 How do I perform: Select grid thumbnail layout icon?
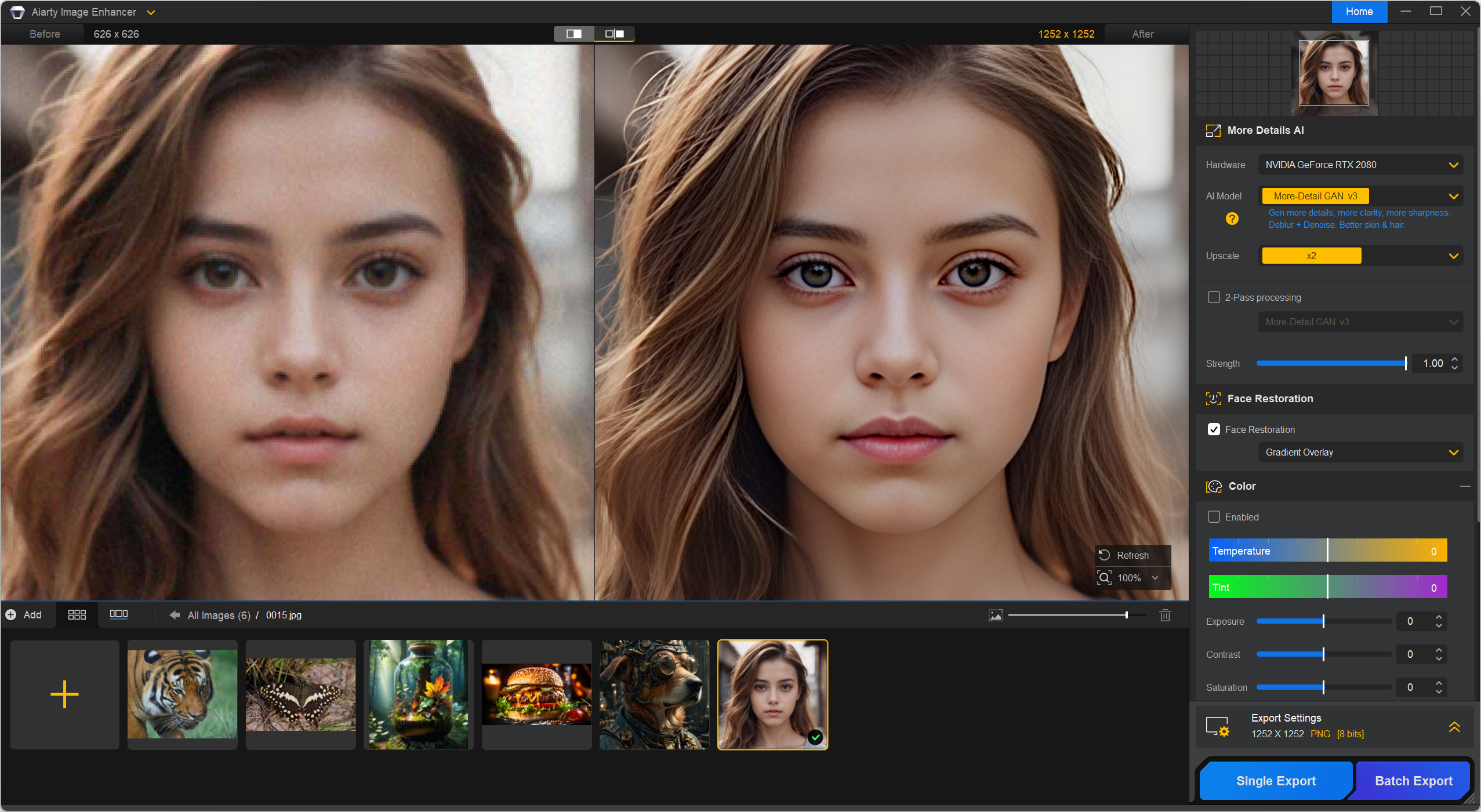[x=77, y=614]
